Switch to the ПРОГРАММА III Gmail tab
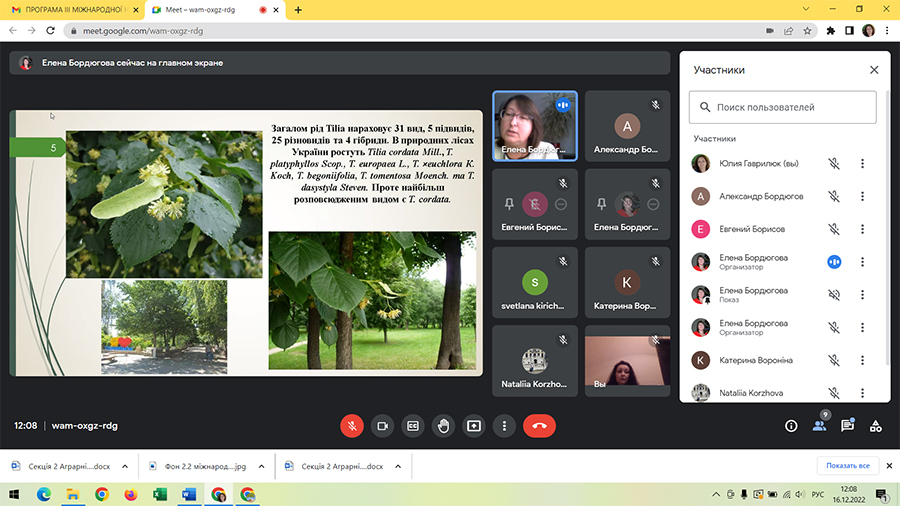The height and width of the screenshot is (506, 900). 68,9
